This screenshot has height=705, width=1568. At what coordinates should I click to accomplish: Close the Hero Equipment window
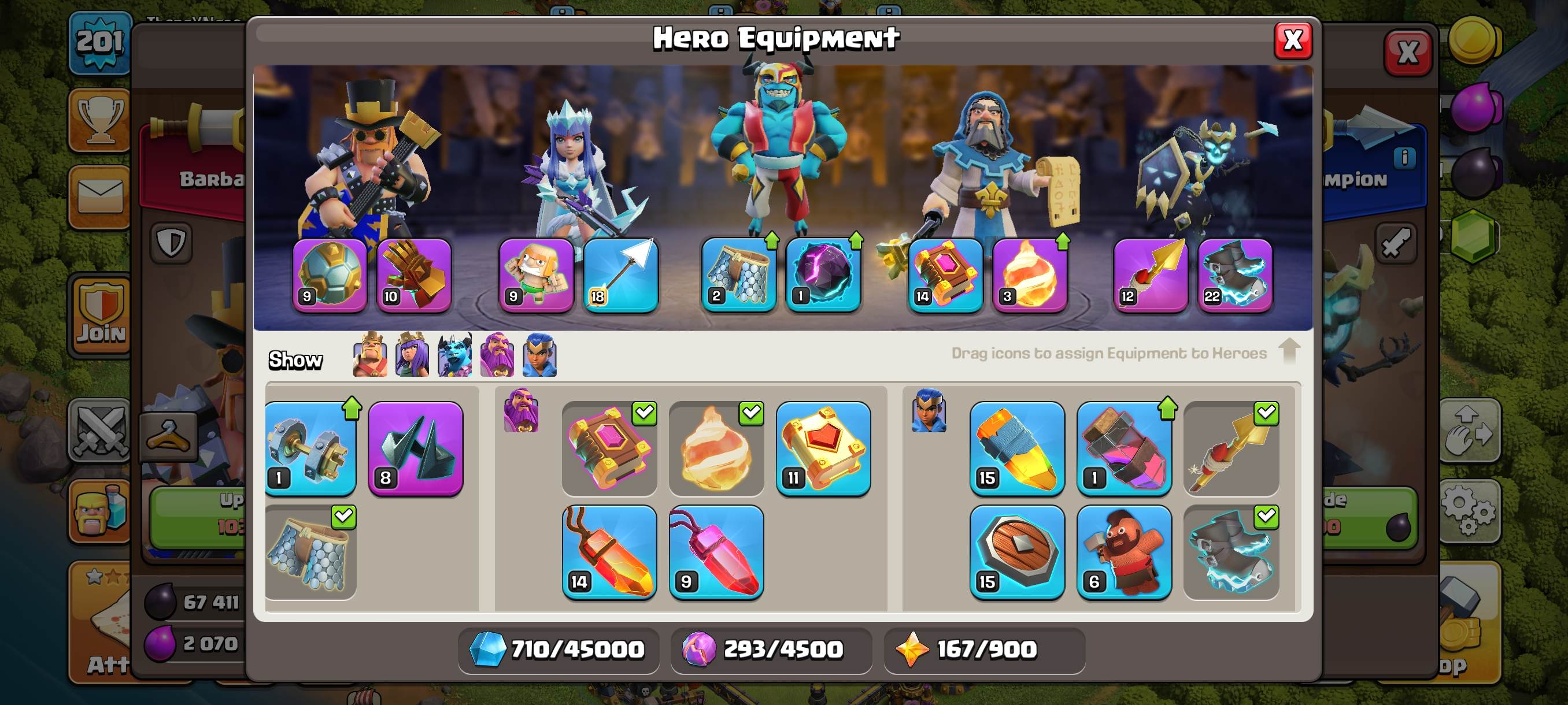pos(1293,41)
